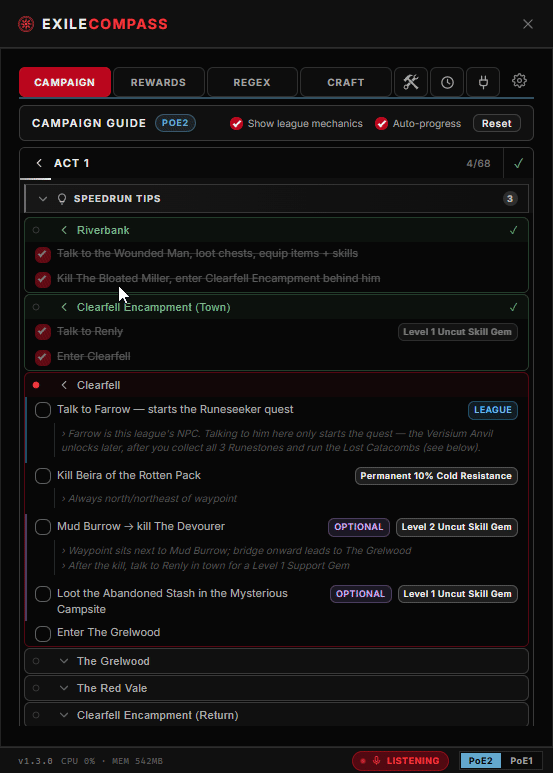Check off Kill Beira of the Rotten Pack
The image size is (553, 773).
43,476
